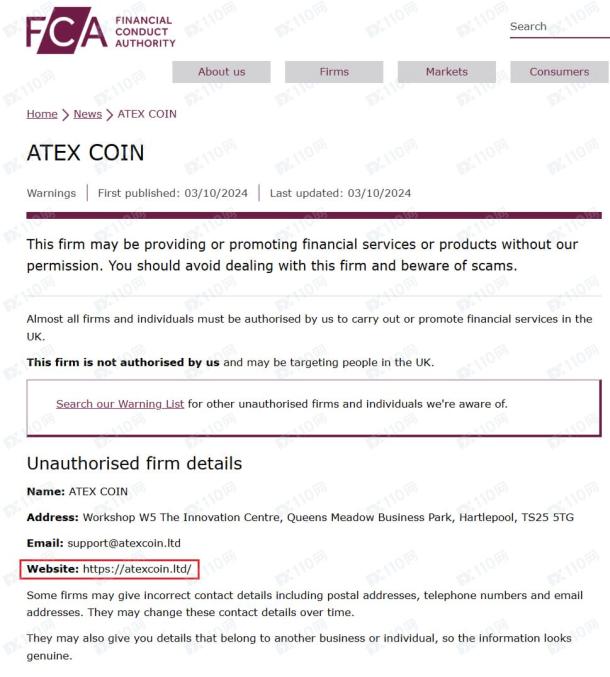Open the Firms menu
The width and height of the screenshot is (610, 677).
(x=334, y=72)
